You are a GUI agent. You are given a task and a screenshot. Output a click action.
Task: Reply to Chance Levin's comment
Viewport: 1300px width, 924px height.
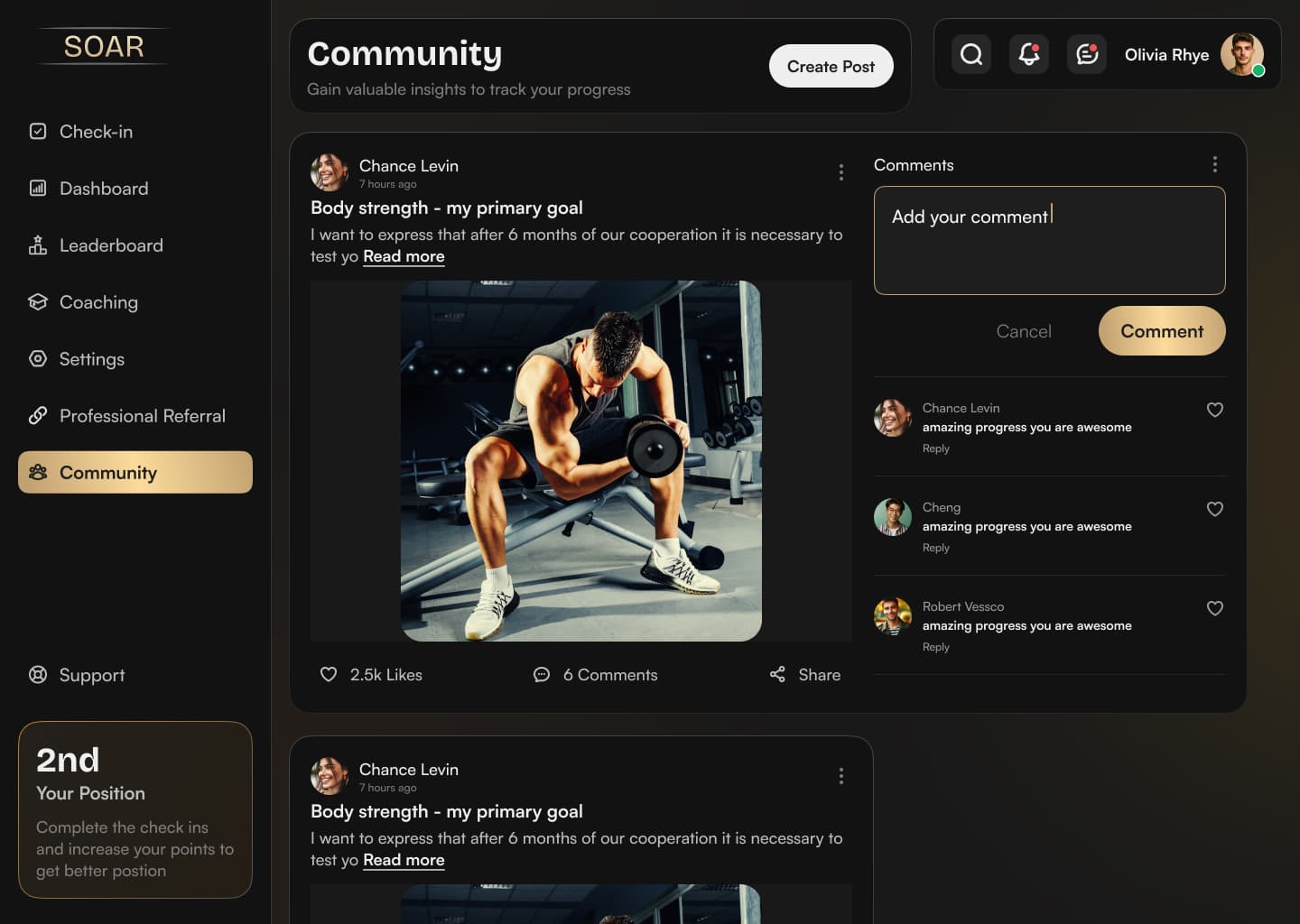[x=935, y=448]
